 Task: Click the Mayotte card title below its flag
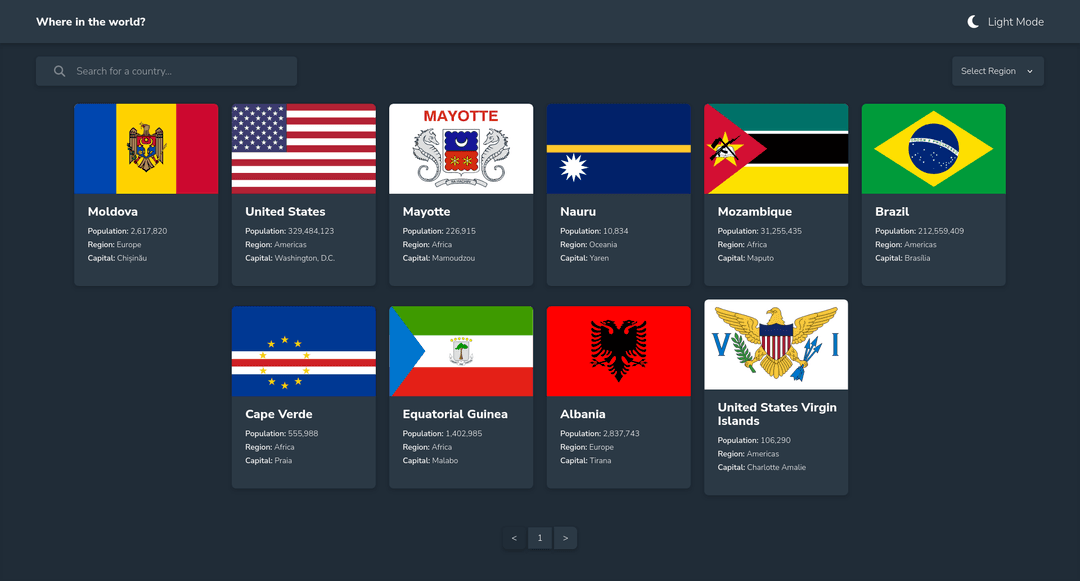coord(426,212)
